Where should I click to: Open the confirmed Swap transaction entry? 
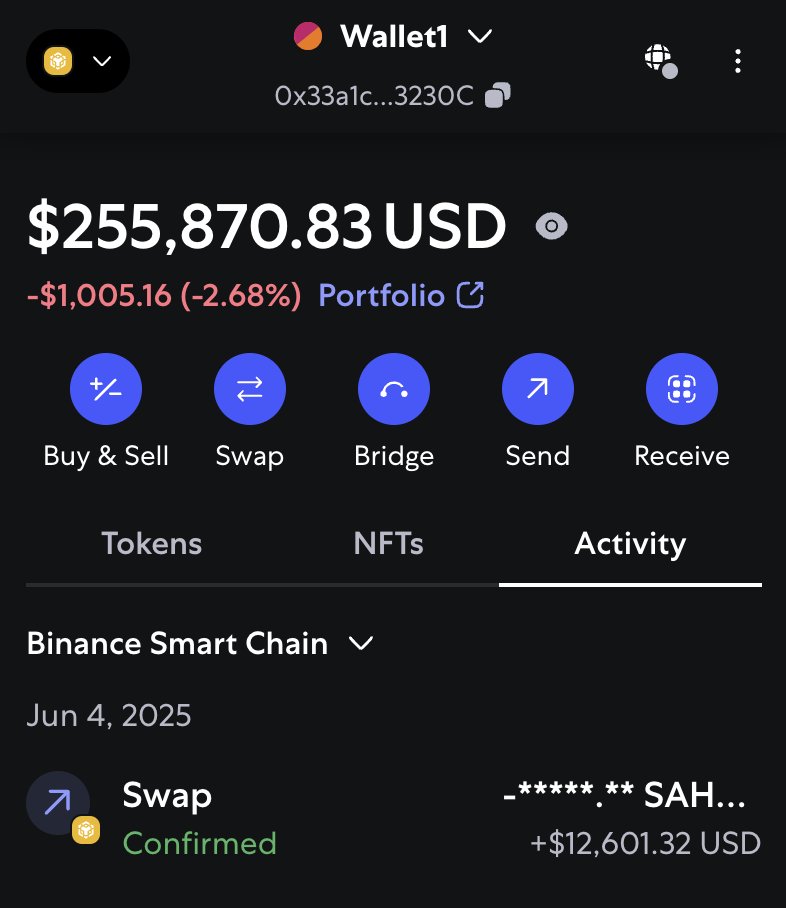393,819
